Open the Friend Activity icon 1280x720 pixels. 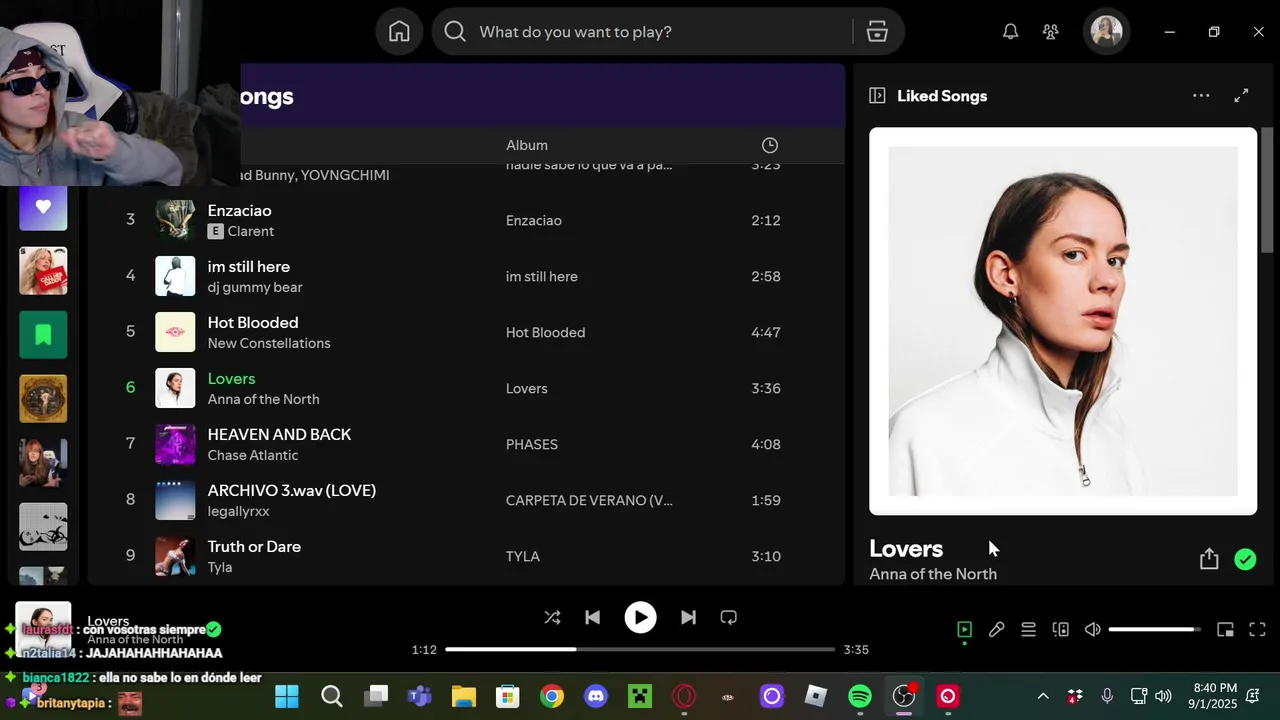click(x=1050, y=32)
